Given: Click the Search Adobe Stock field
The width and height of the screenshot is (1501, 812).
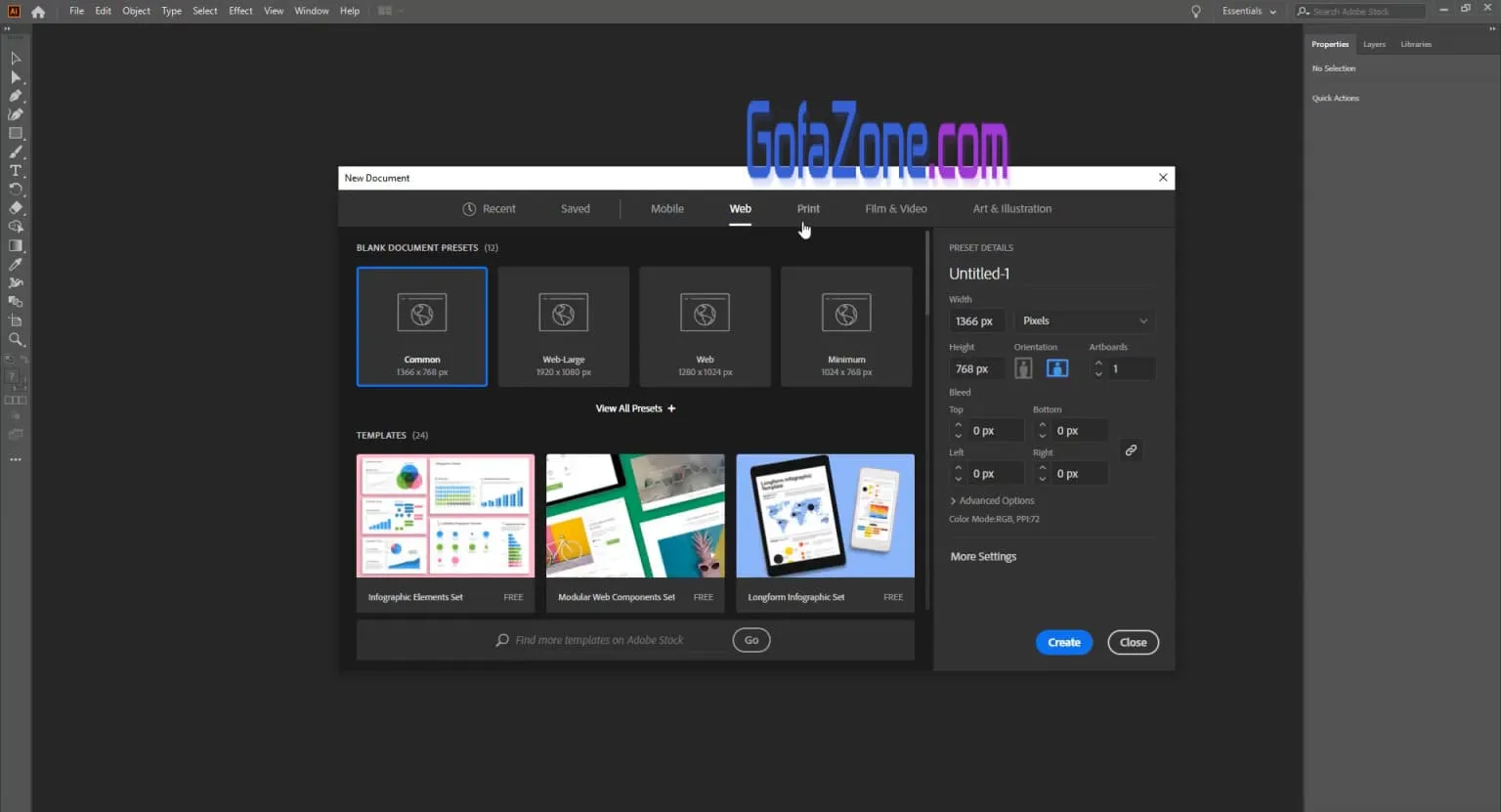Looking at the screenshot, I should [1360, 12].
